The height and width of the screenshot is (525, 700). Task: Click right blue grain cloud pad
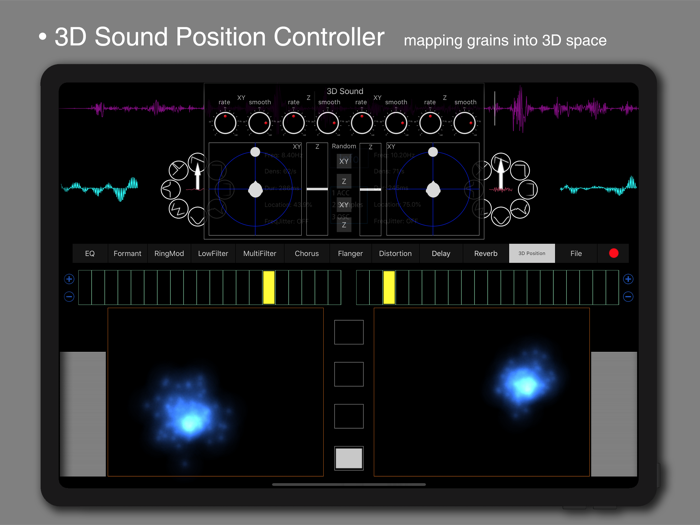click(481, 392)
